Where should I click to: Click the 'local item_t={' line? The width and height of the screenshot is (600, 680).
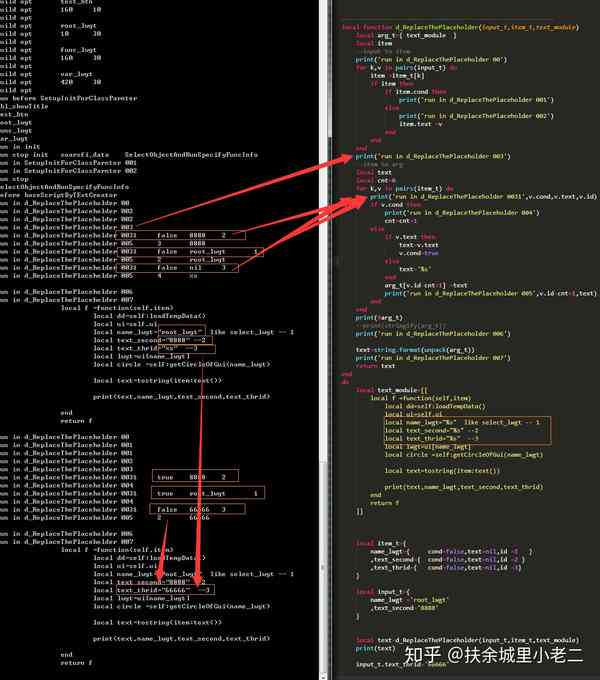[381, 543]
